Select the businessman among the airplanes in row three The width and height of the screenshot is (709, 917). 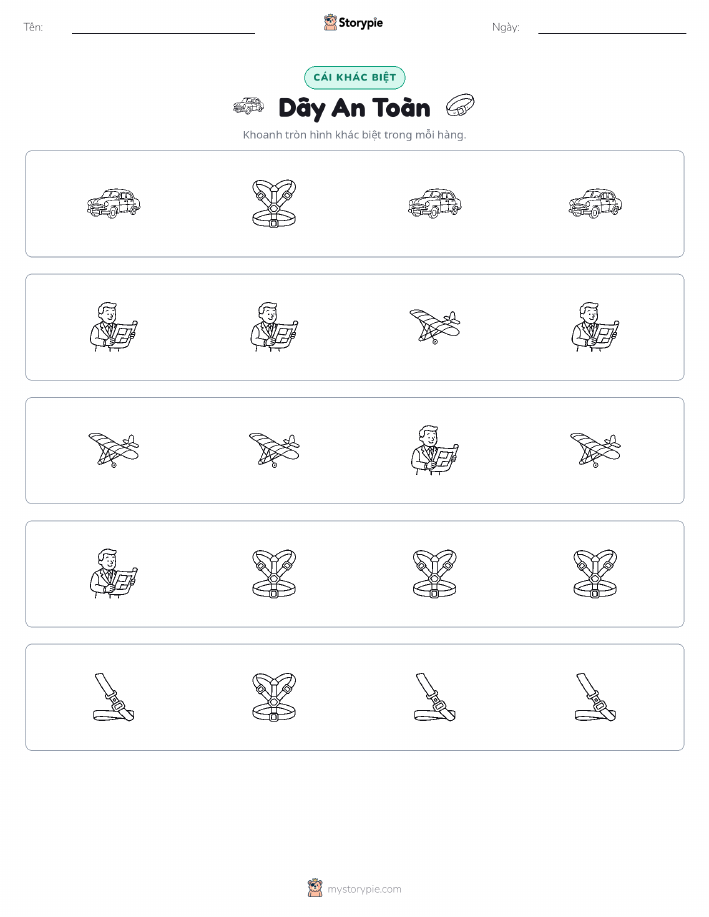(435, 450)
